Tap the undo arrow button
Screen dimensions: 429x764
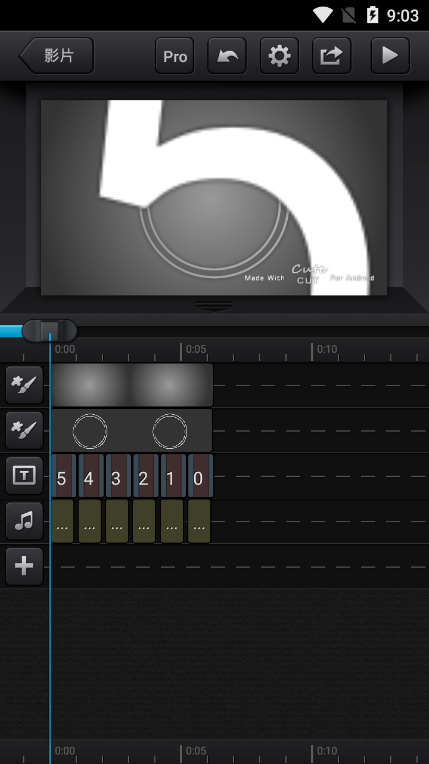[x=227, y=56]
